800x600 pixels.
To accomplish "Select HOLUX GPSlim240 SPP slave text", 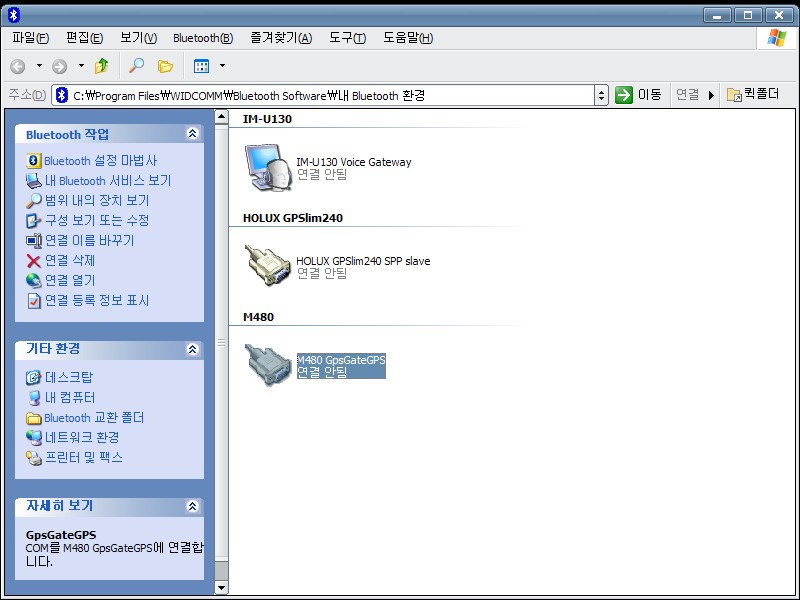I will tap(363, 261).
